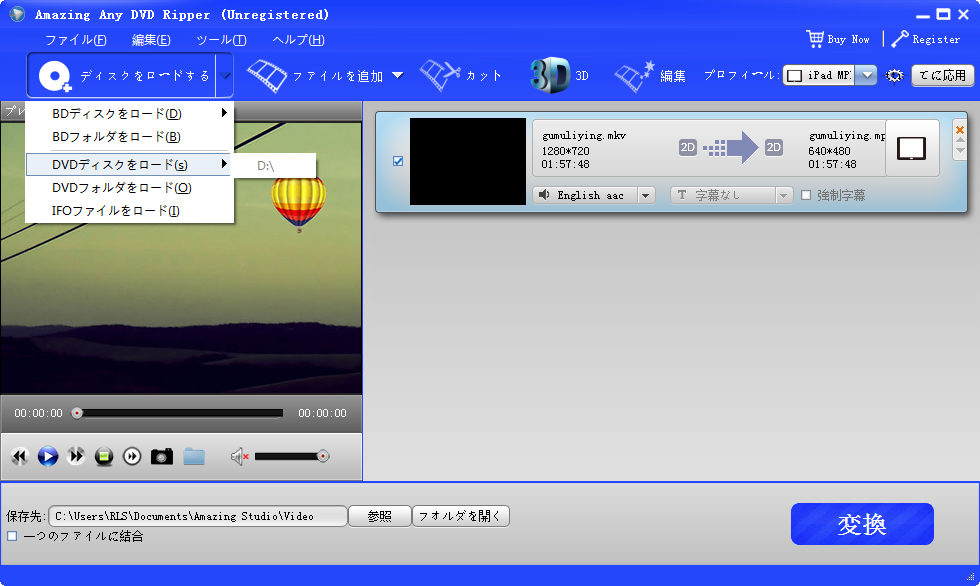The height and width of the screenshot is (586, 980).
Task: Open the ツール(T) menu
Action: [221, 40]
